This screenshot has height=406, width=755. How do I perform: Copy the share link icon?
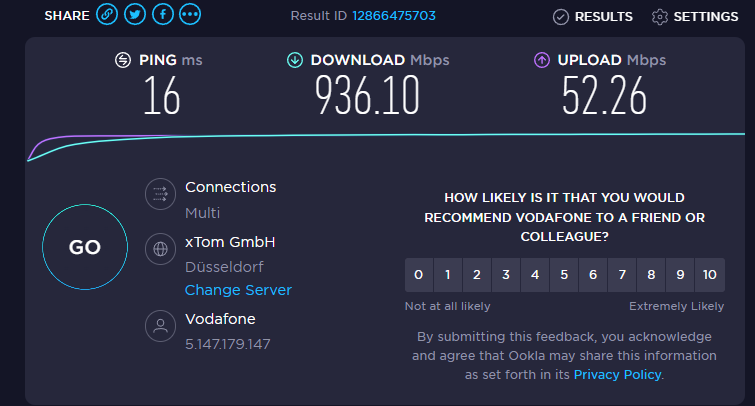[107, 14]
